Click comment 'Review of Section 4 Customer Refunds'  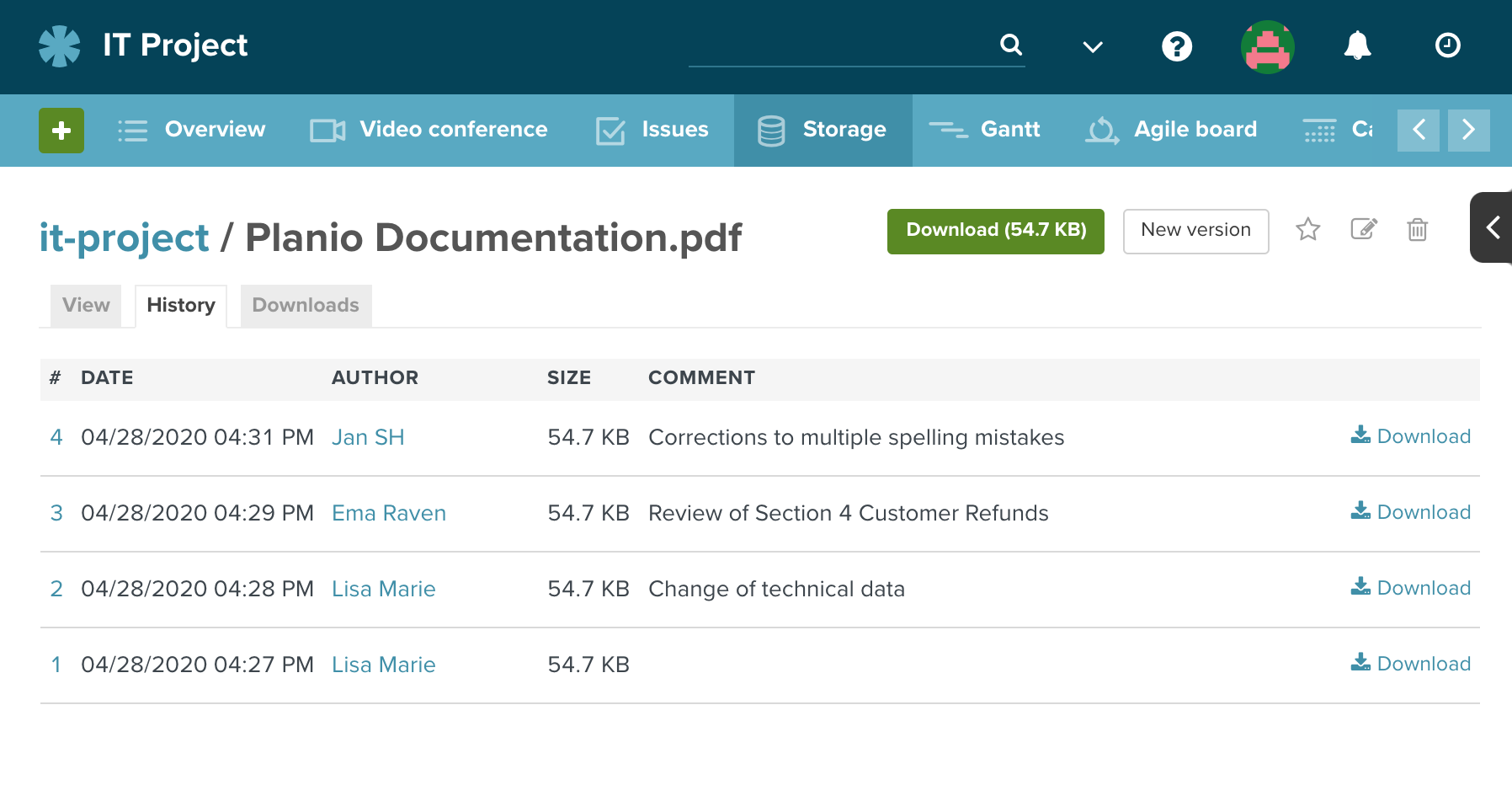pos(849,513)
